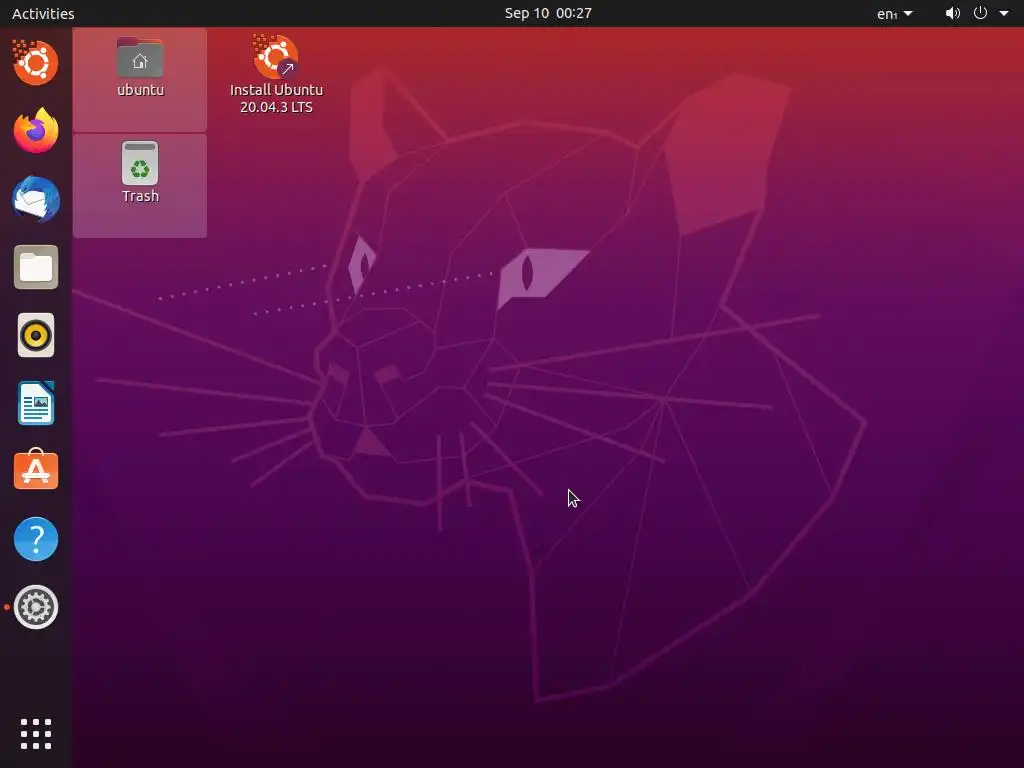Open Thunderbird Mail from the dock
Screen dimensions: 1024x768
click(36, 199)
